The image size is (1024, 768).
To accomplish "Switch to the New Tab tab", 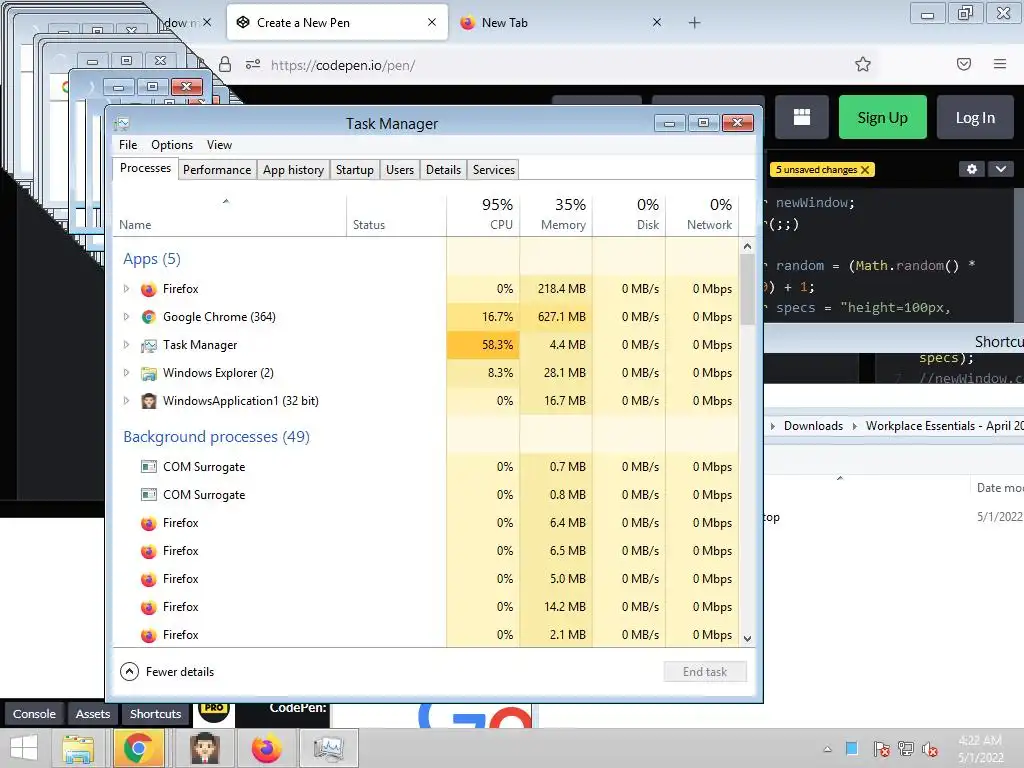I will point(562,23).
